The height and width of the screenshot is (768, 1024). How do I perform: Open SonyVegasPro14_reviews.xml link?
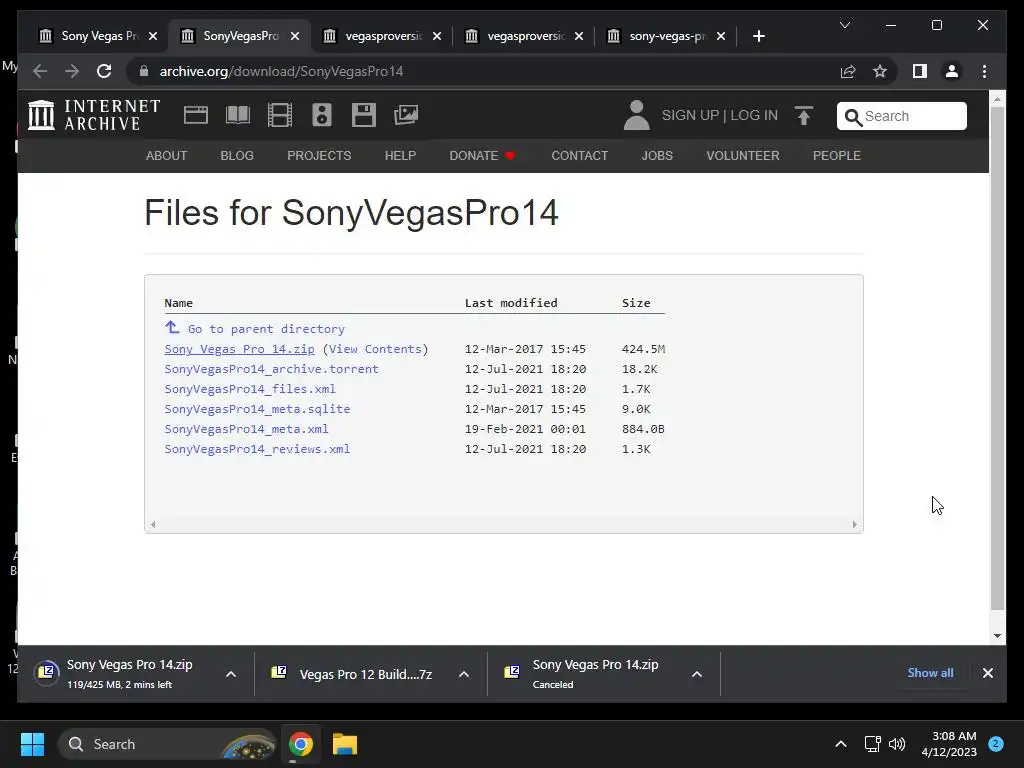click(x=257, y=449)
